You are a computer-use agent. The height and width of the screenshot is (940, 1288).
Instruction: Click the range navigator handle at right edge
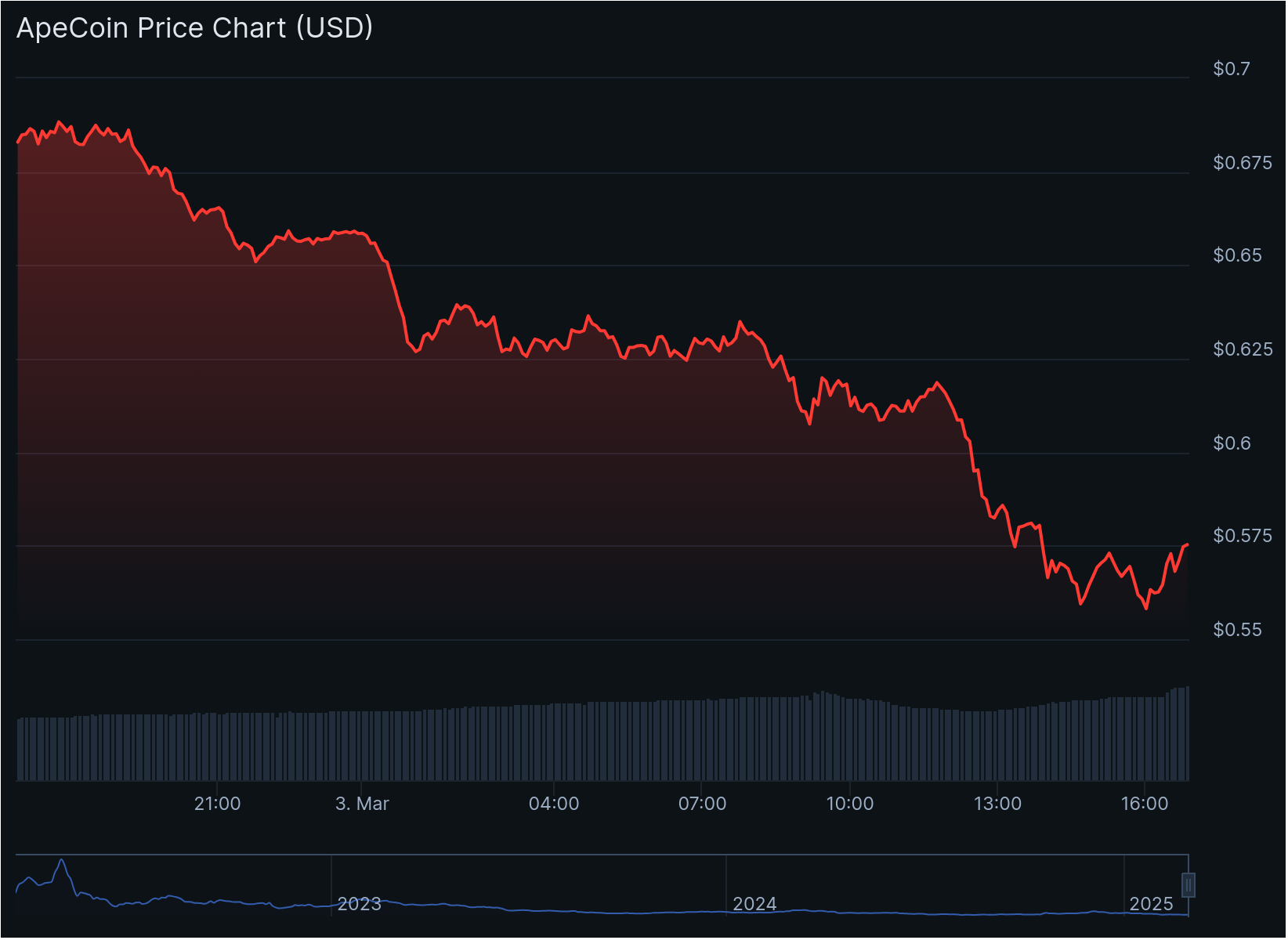pyautogui.click(x=1189, y=885)
